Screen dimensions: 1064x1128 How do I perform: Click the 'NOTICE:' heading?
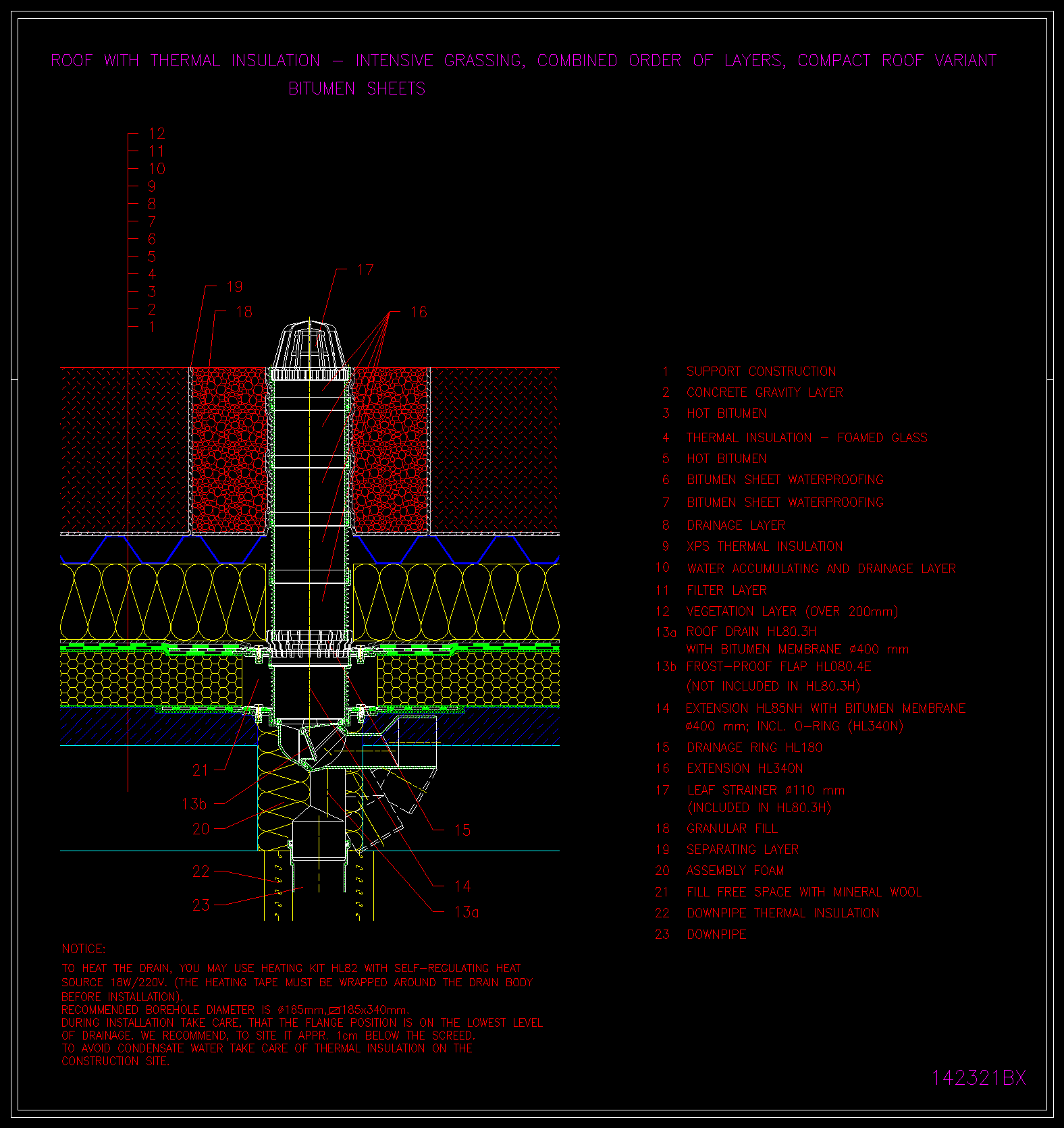point(84,949)
